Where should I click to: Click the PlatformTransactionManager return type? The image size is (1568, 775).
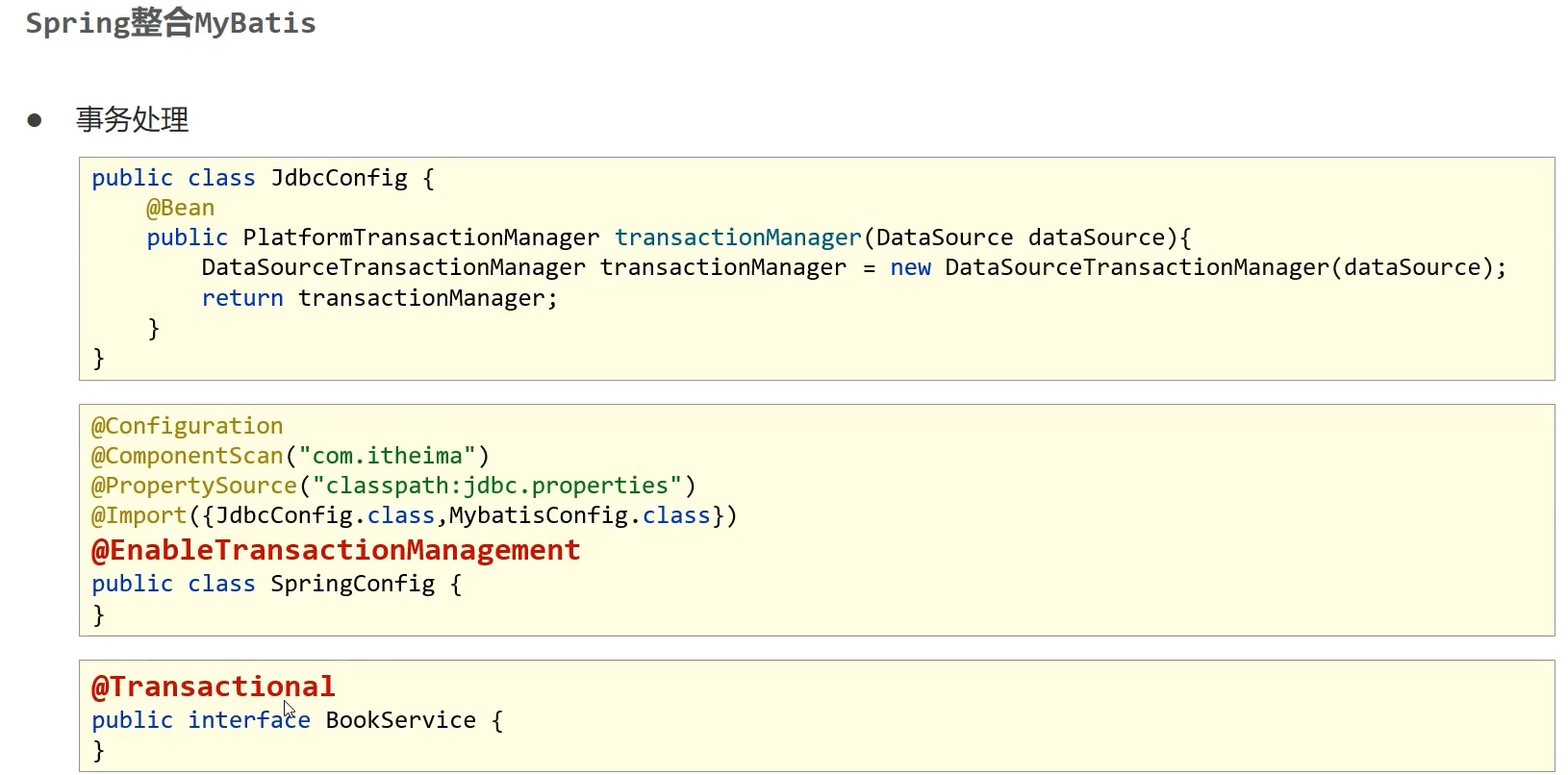pos(420,237)
